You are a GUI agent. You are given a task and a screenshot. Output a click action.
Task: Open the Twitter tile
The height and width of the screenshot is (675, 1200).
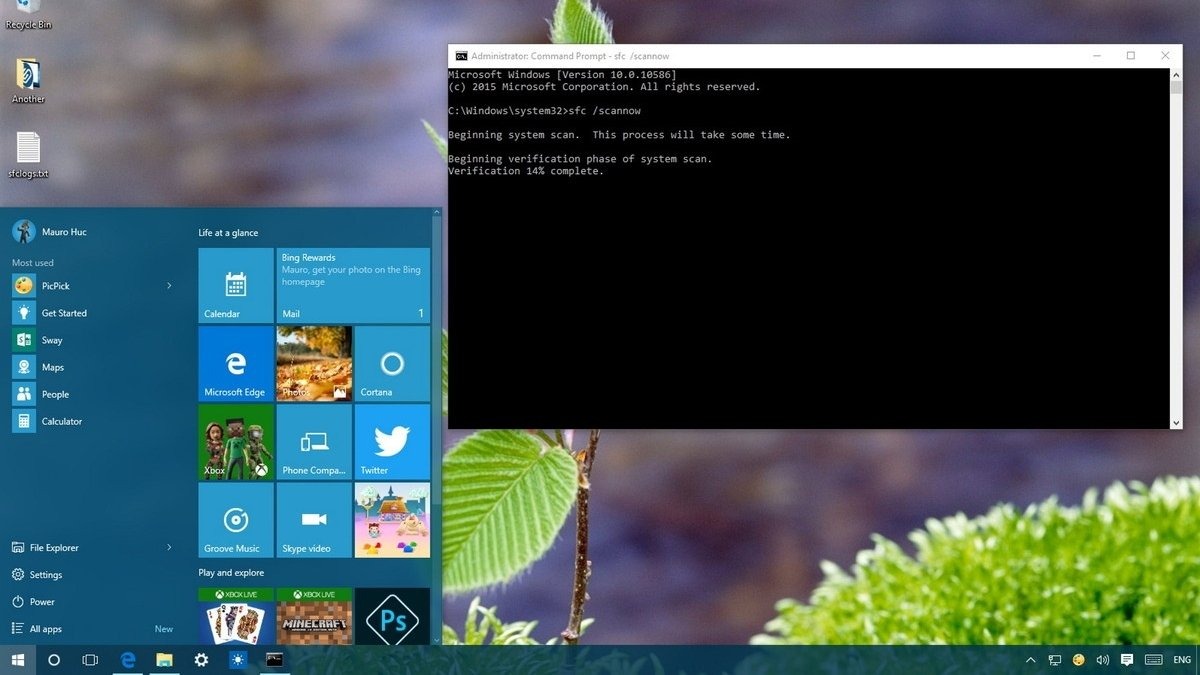(x=392, y=441)
